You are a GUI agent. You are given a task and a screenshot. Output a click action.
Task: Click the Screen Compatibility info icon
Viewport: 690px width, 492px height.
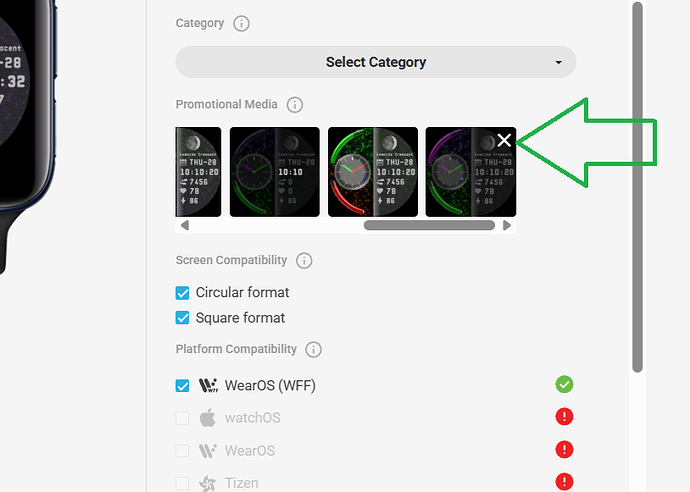pyautogui.click(x=304, y=261)
